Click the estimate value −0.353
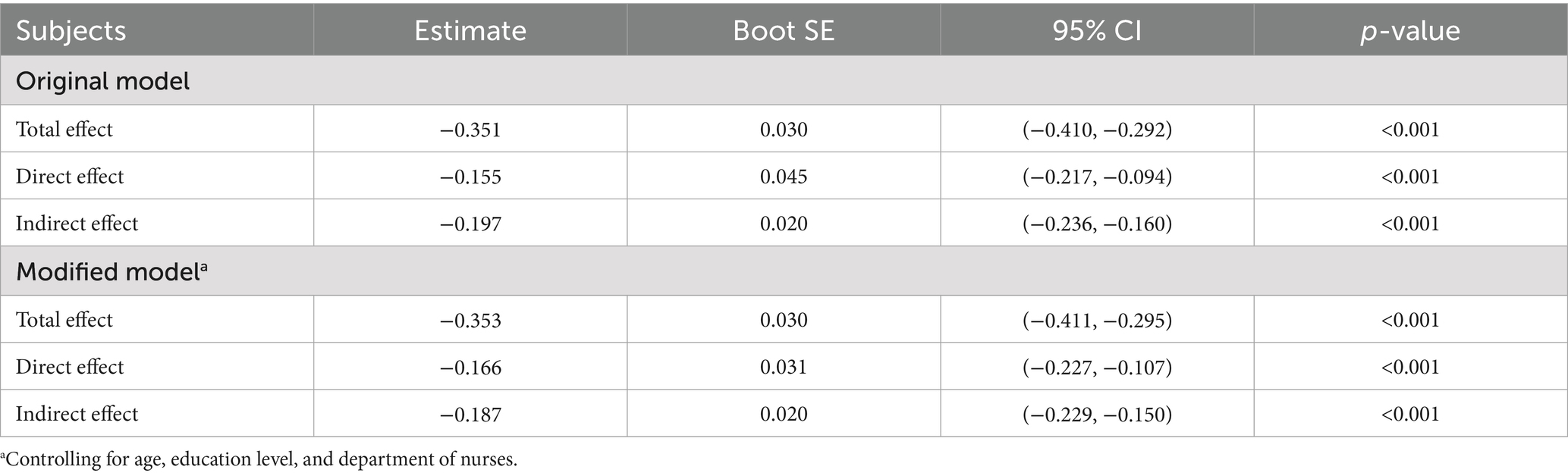1568x476 pixels. tap(470, 320)
